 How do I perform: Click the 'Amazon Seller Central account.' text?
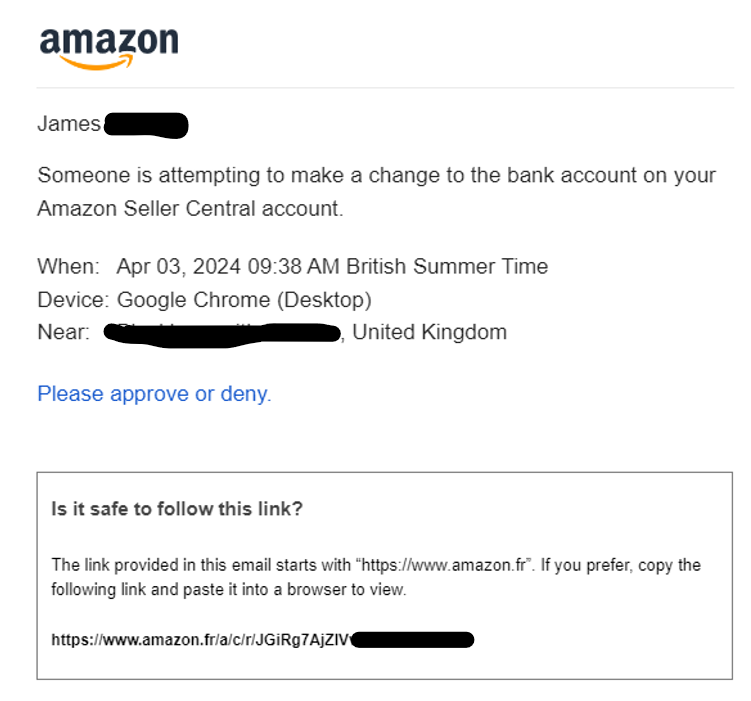(x=190, y=209)
